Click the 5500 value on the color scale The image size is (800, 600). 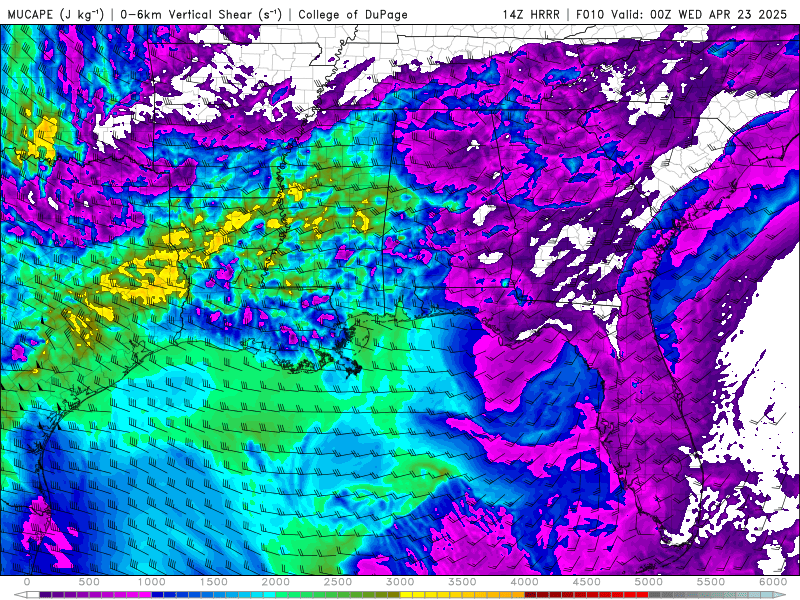[711, 582]
